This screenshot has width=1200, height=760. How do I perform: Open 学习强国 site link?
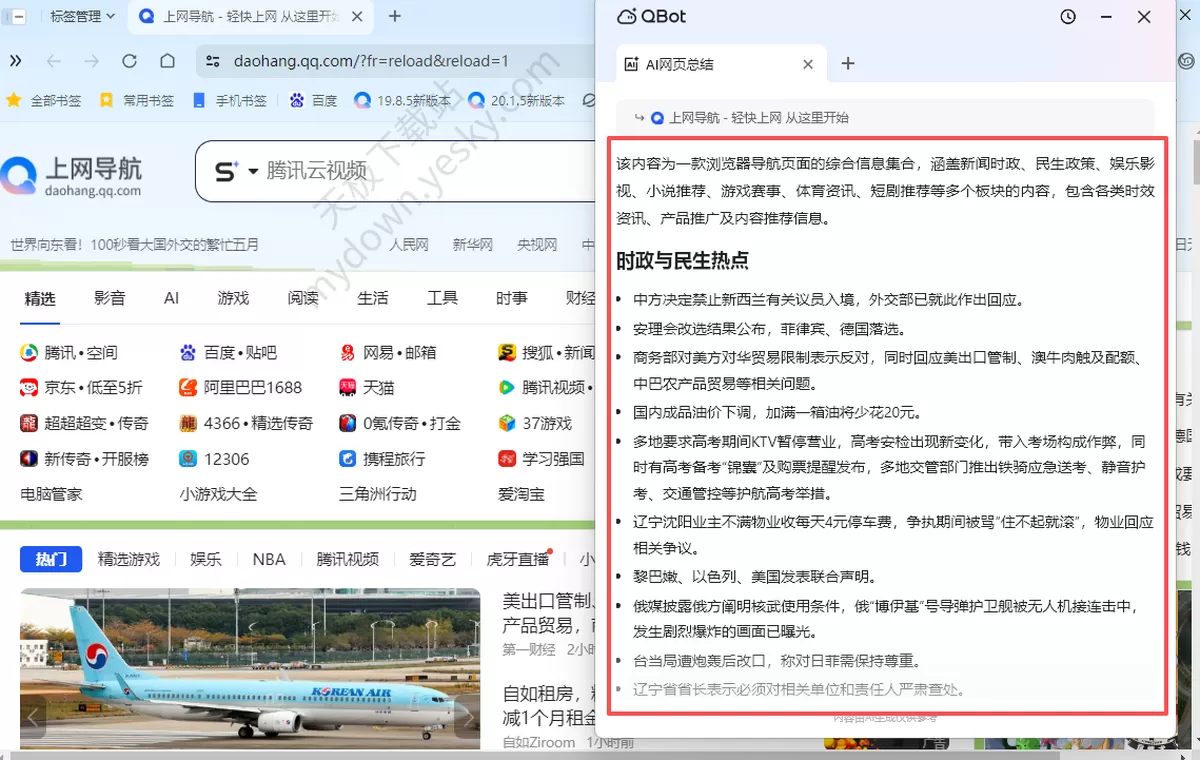point(541,459)
